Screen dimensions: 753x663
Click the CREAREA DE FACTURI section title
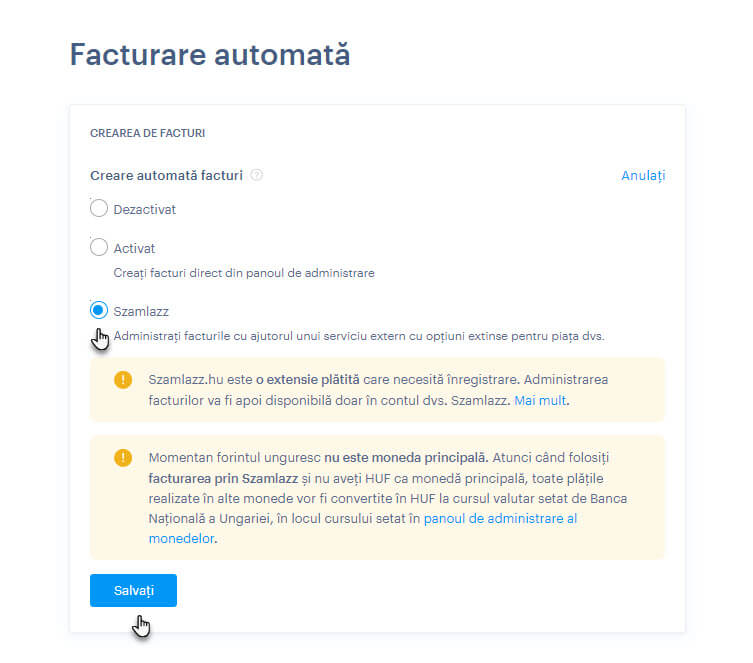pos(147,133)
